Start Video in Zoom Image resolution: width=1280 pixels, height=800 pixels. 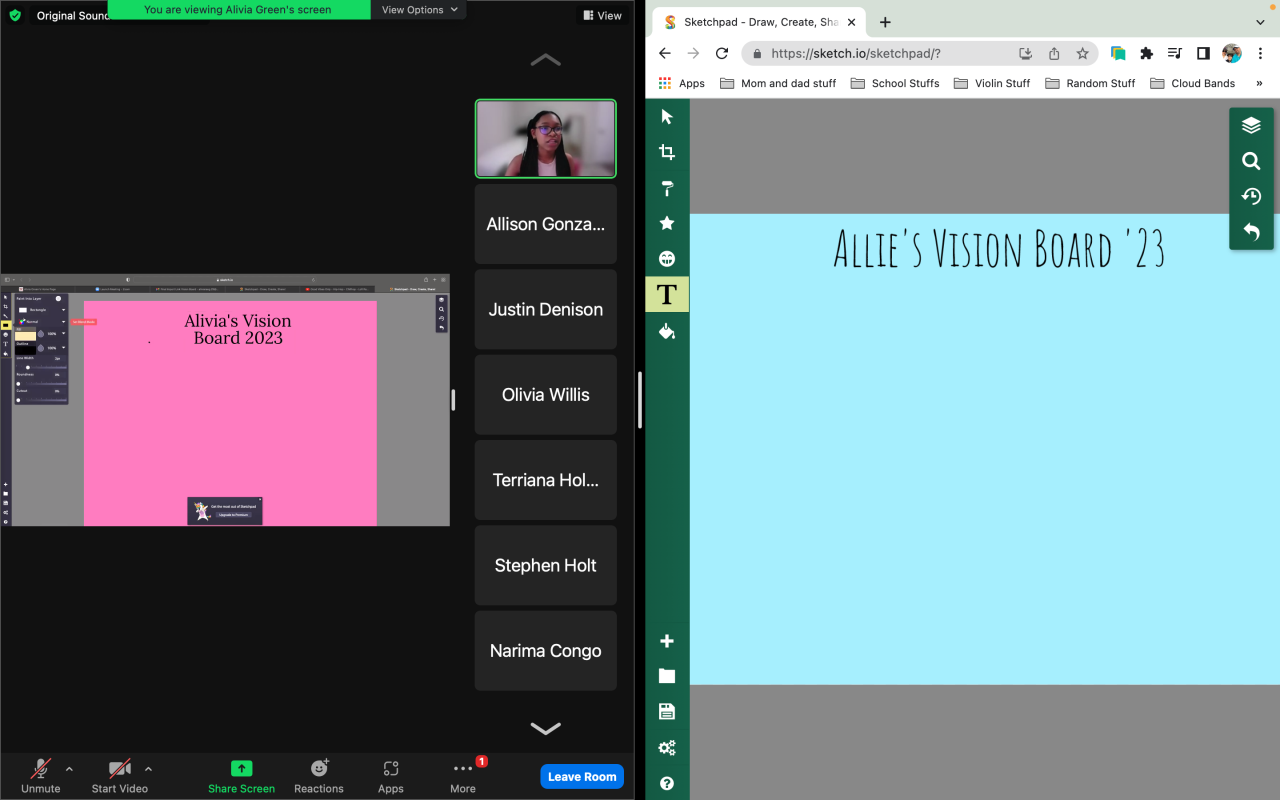[120, 776]
